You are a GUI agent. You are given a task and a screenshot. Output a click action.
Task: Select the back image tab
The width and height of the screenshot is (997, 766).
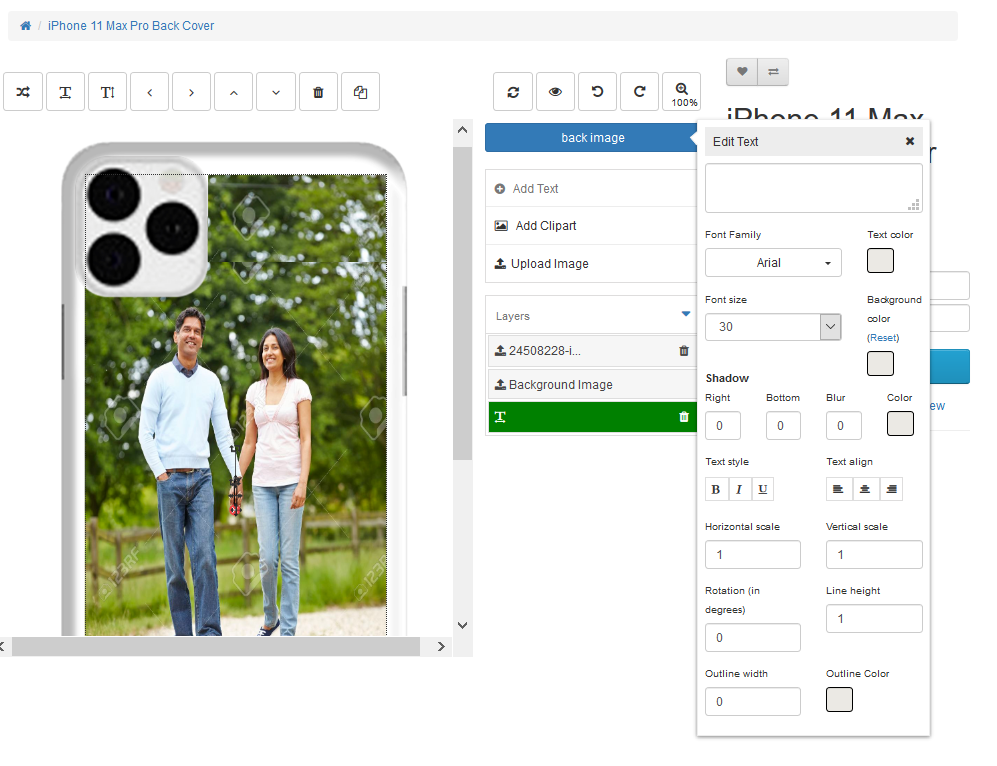pos(592,138)
